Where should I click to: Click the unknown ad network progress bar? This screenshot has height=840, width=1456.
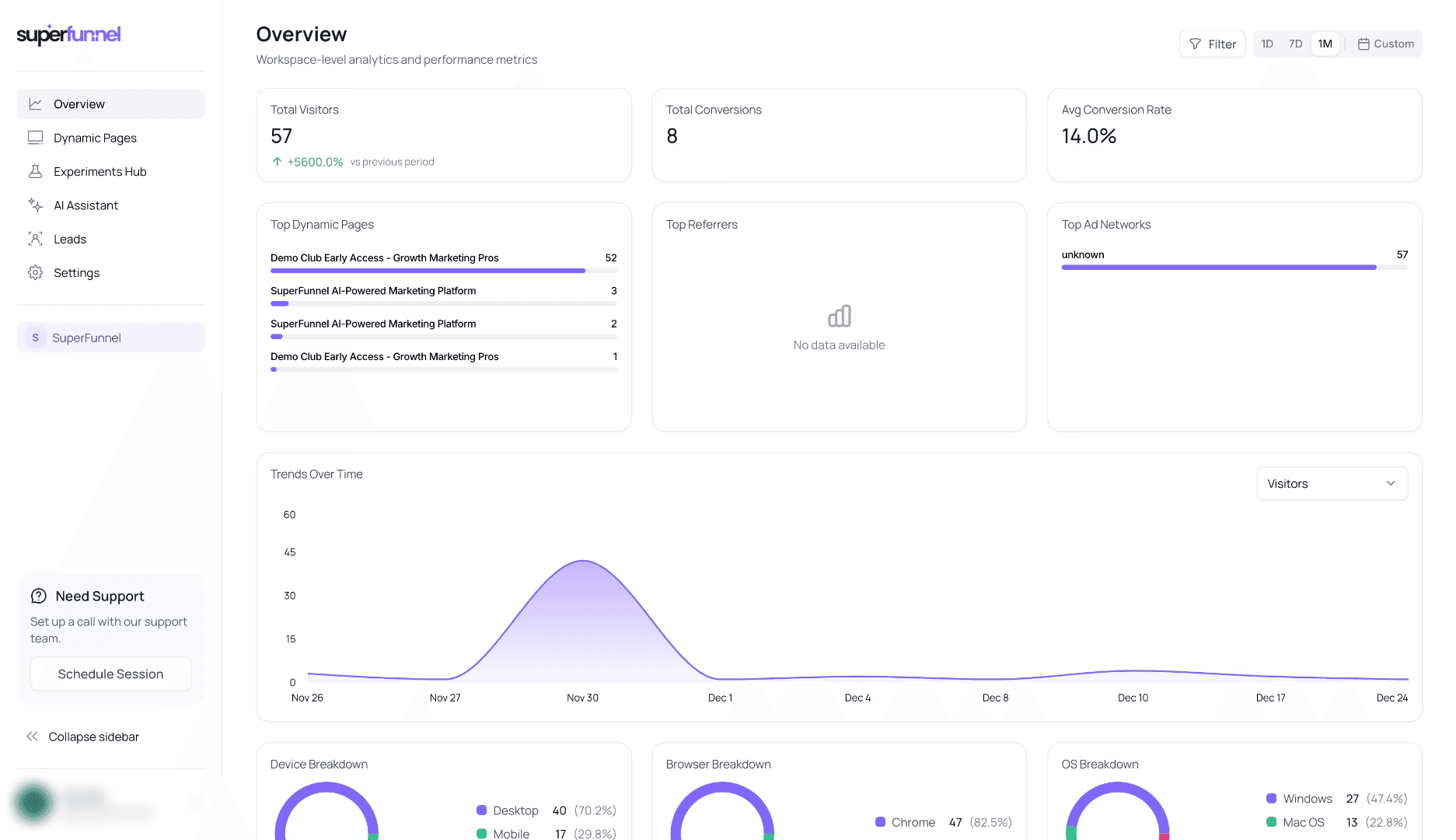[1234, 268]
